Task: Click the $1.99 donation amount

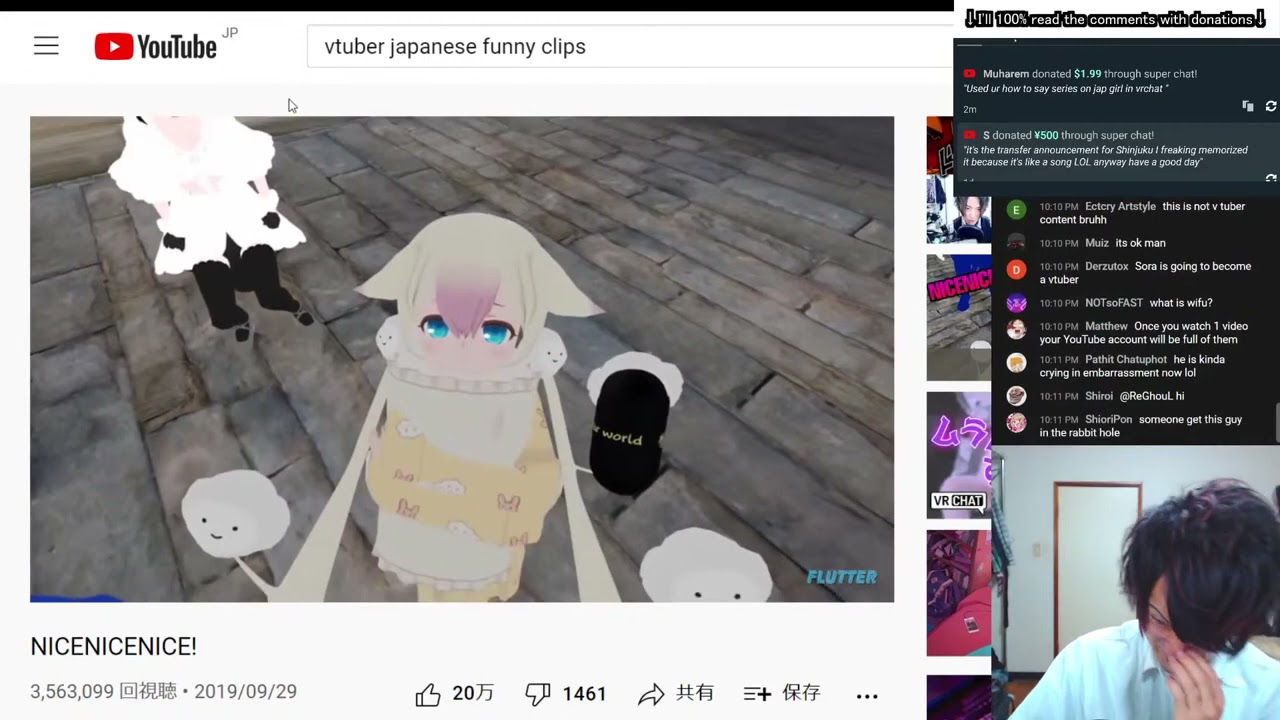Action: click(1087, 74)
